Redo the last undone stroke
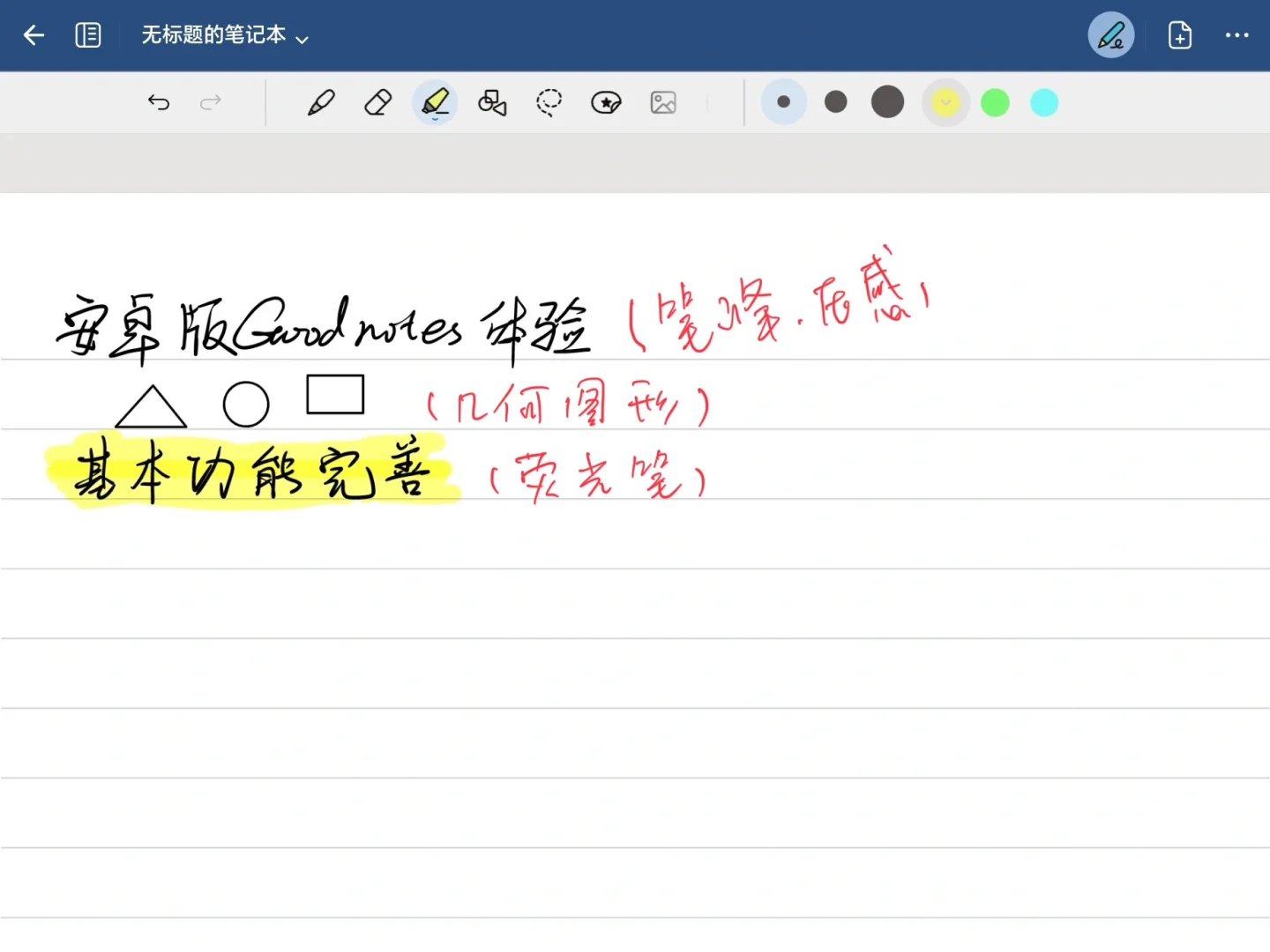 pyautogui.click(x=211, y=102)
